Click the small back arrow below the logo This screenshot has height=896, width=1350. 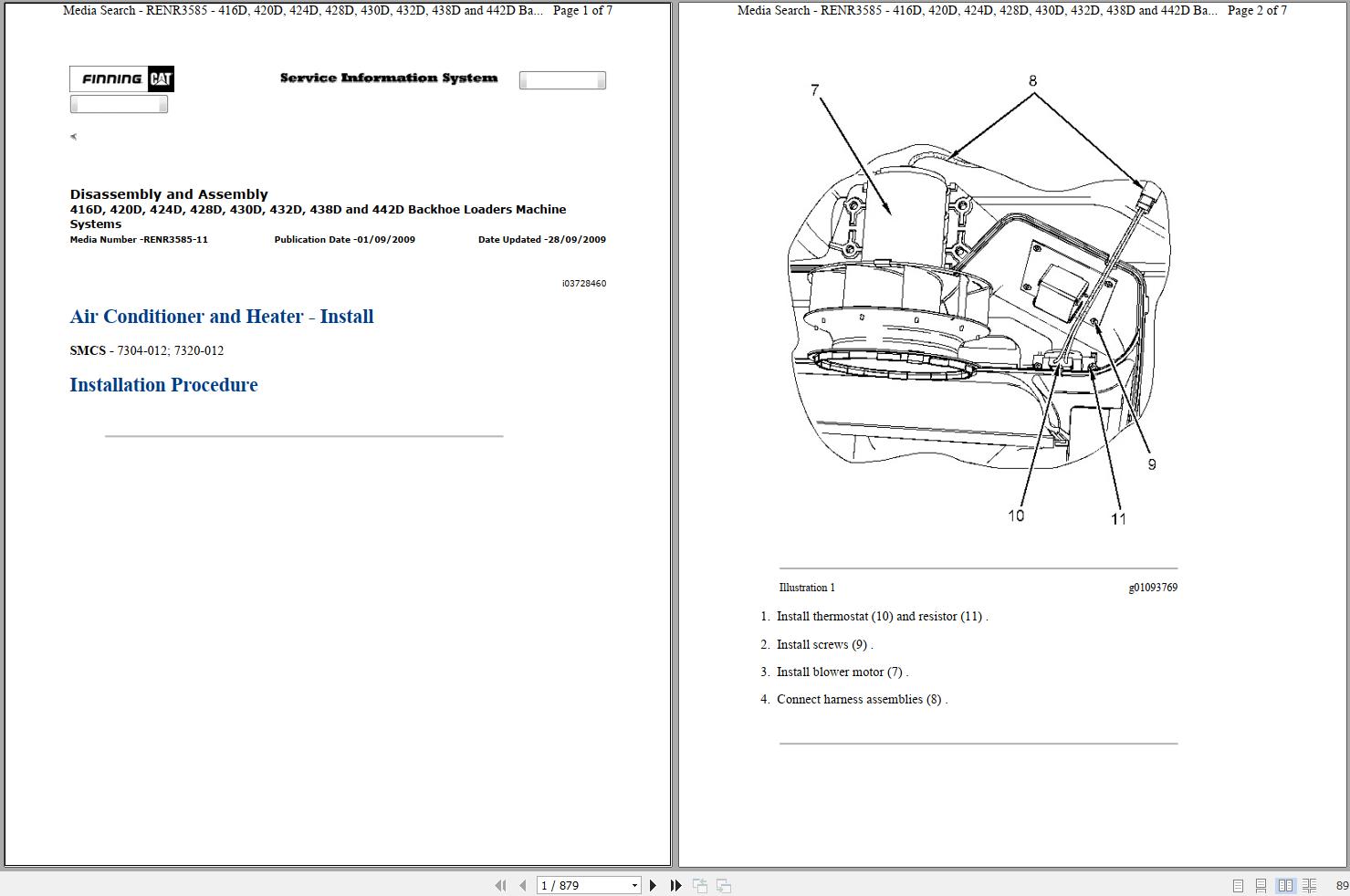(73, 135)
